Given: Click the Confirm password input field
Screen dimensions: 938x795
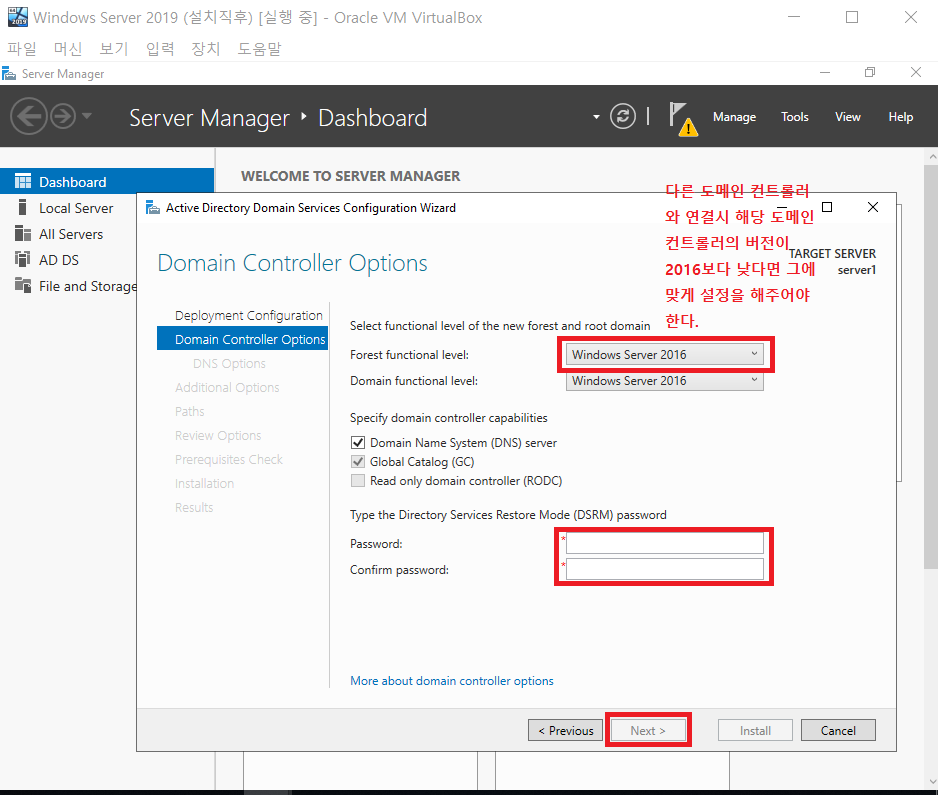Looking at the screenshot, I should [x=665, y=569].
